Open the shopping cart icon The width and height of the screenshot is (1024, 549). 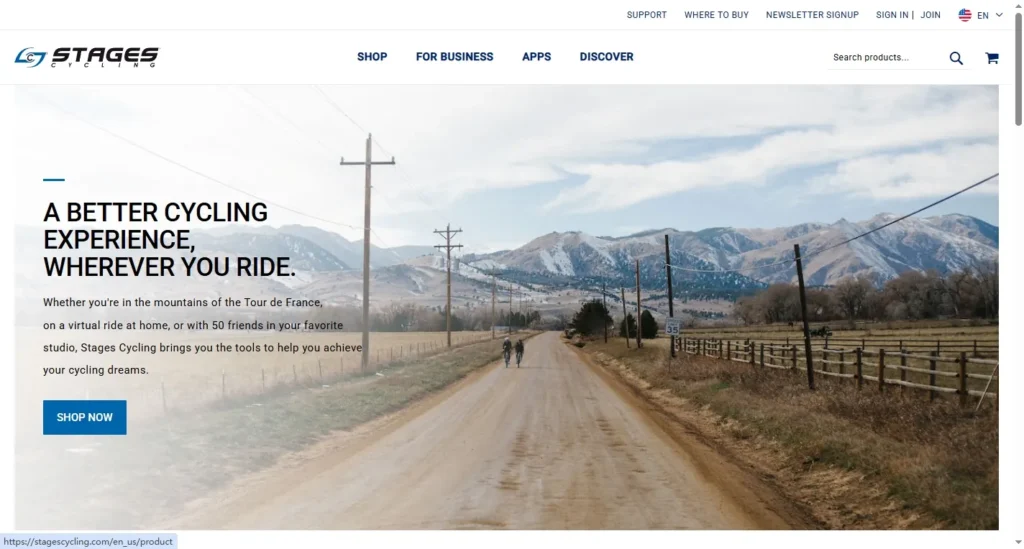(992, 58)
